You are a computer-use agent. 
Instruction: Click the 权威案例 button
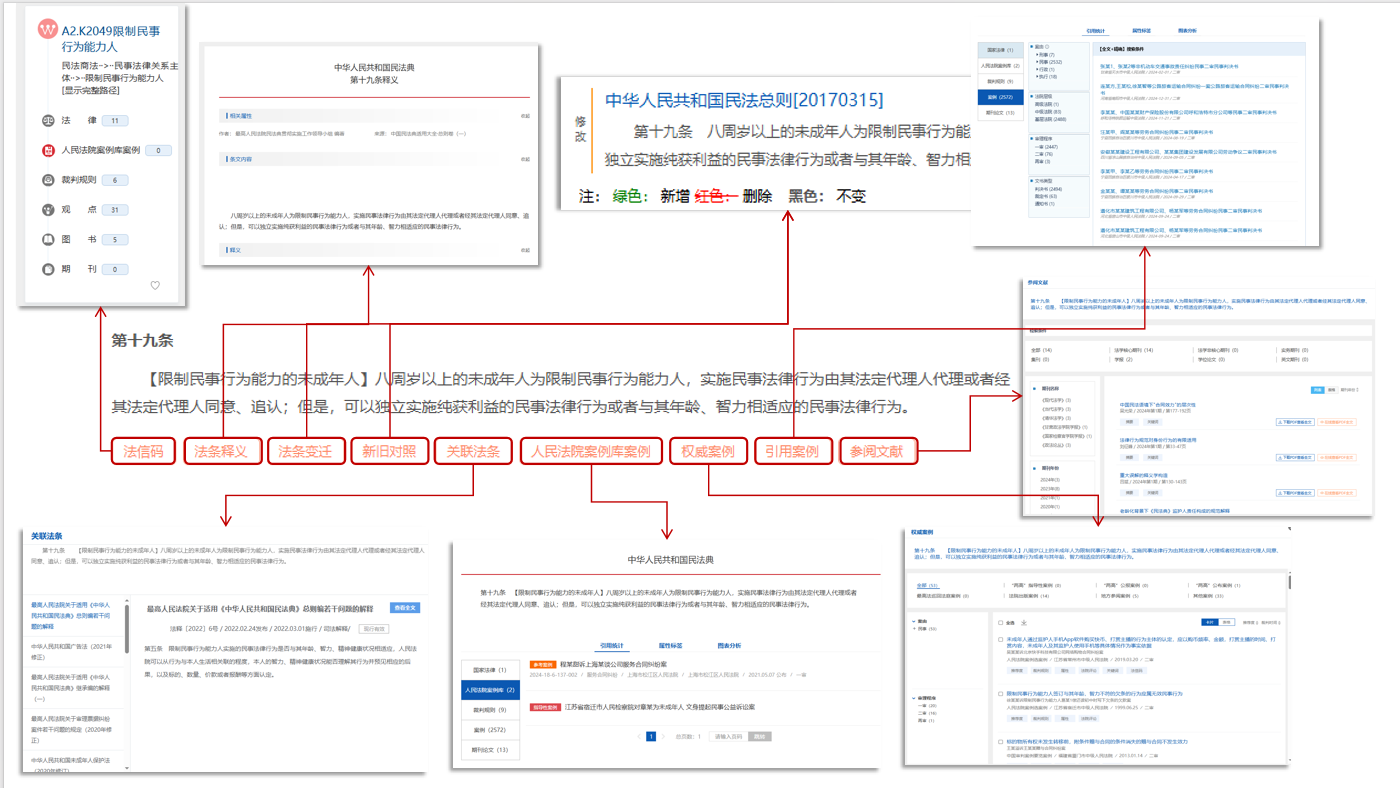709,451
